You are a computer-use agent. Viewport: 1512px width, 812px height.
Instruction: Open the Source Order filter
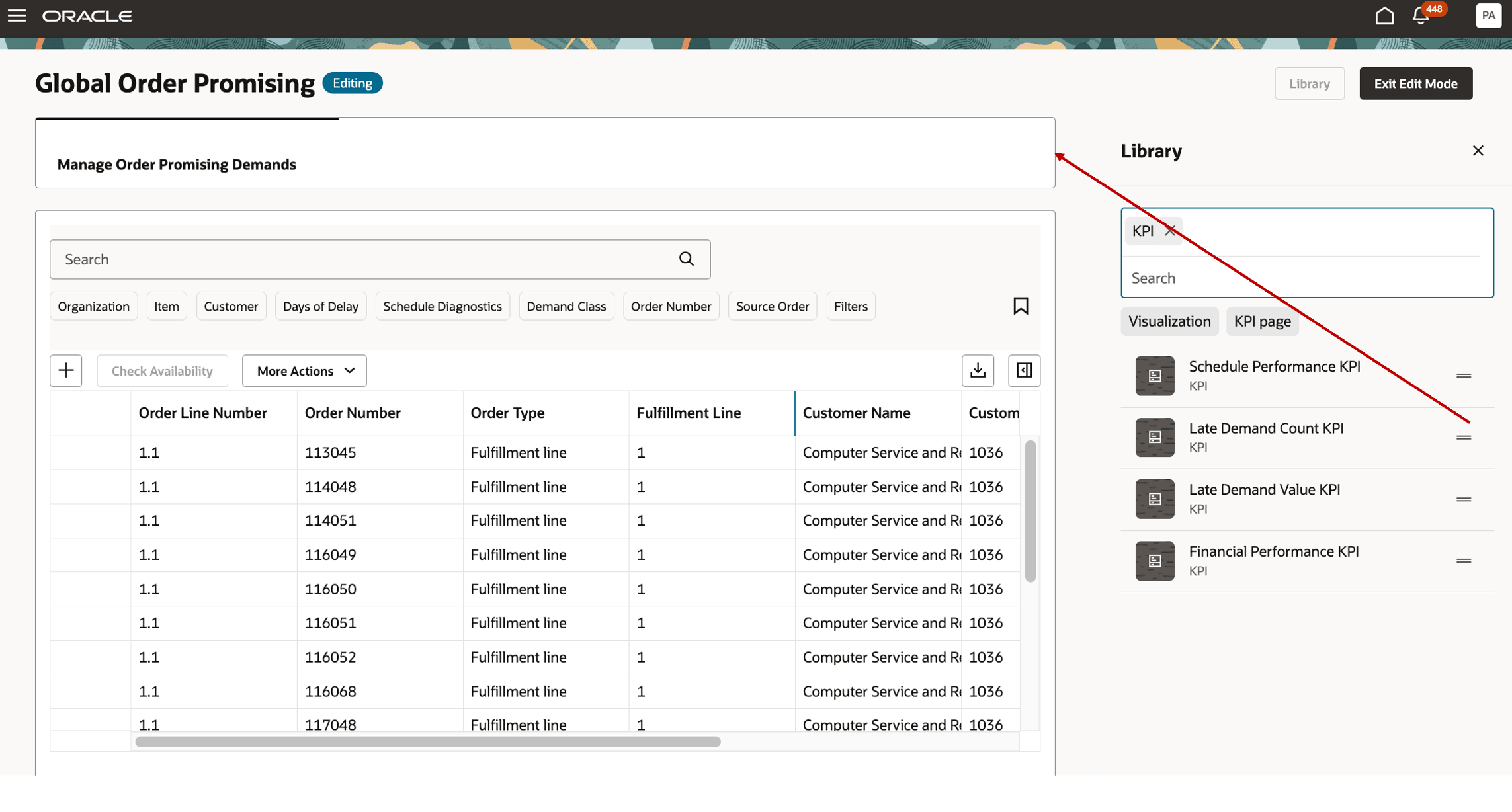tap(773, 306)
